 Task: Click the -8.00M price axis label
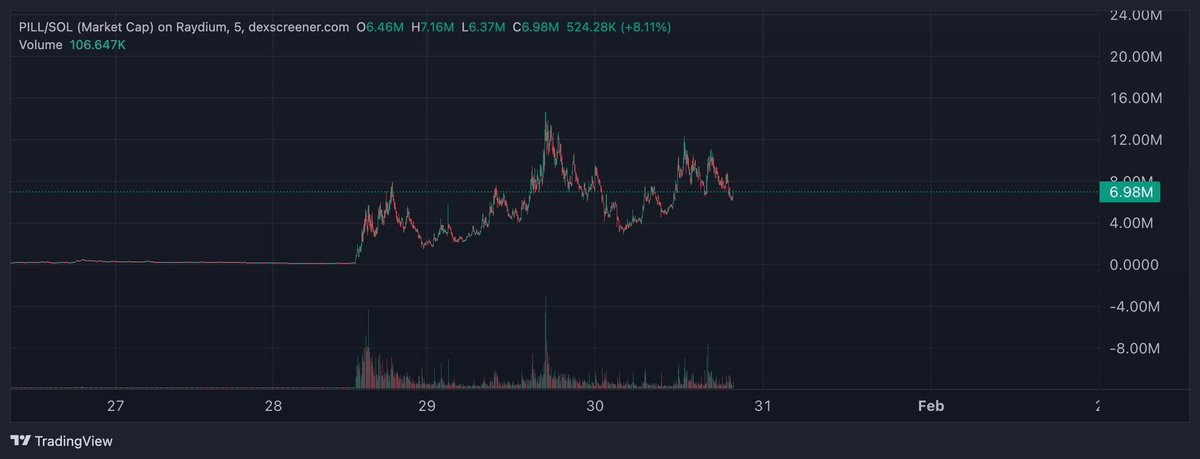[1136, 348]
